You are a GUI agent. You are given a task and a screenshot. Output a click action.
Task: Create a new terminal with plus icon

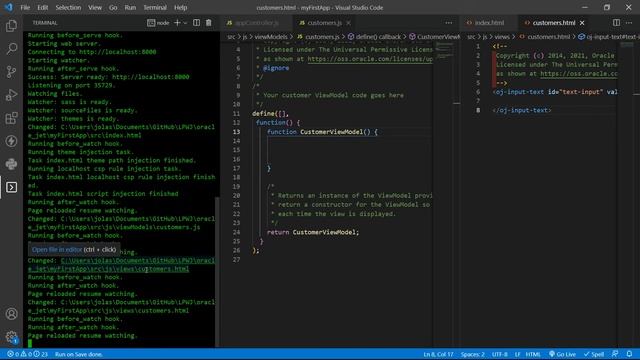[x=177, y=23]
